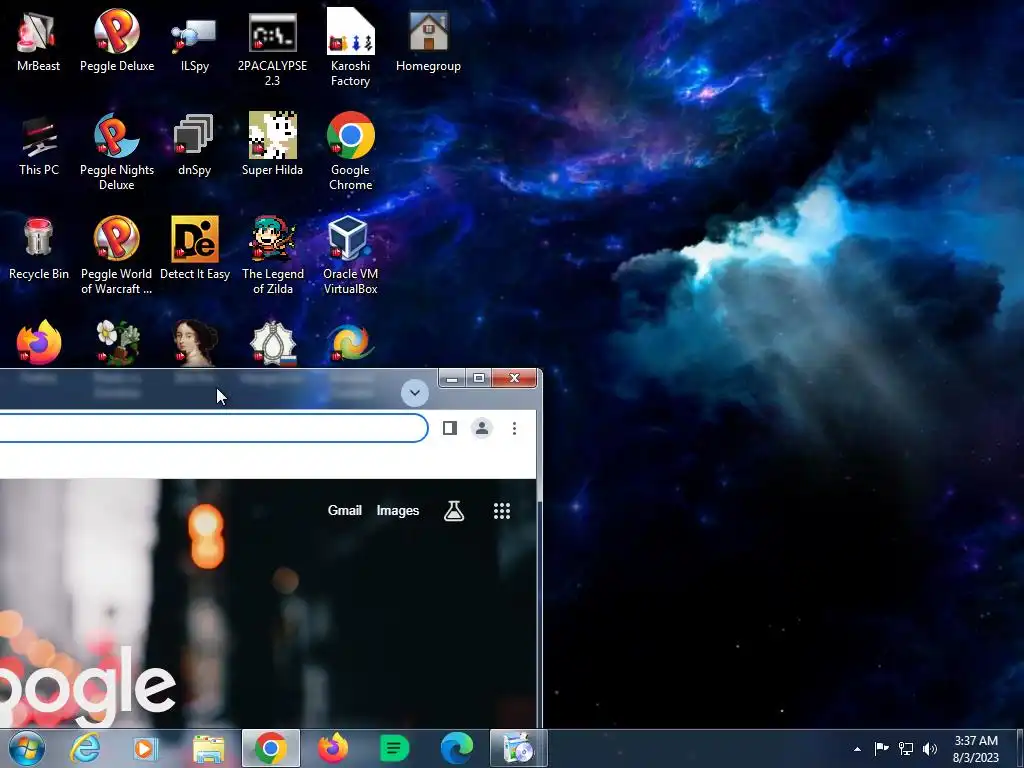
Task: Launch Microsoft Edge from the taskbar
Action: point(456,748)
